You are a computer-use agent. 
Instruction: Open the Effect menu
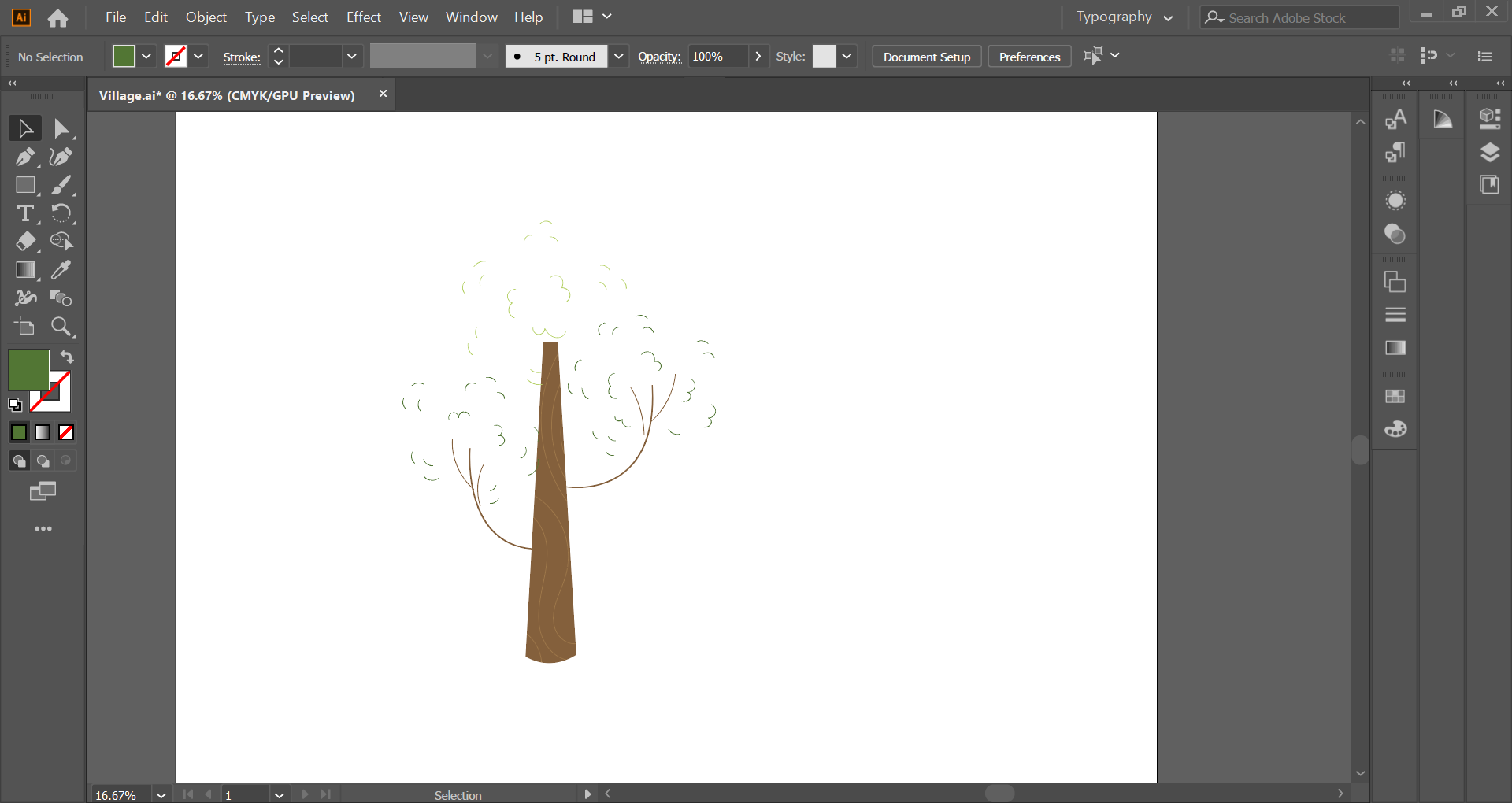click(x=364, y=17)
